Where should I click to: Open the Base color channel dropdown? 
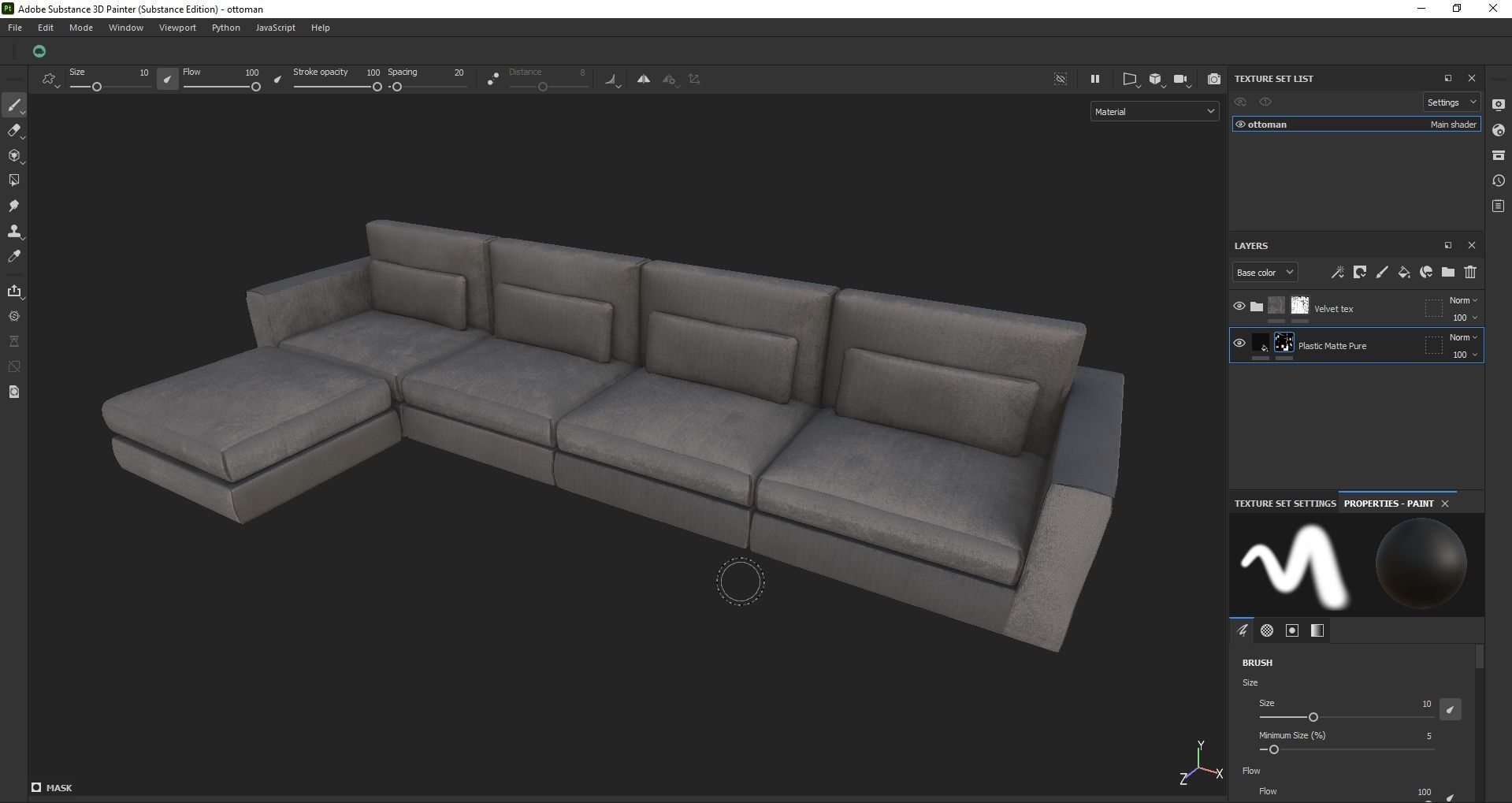tap(1265, 273)
